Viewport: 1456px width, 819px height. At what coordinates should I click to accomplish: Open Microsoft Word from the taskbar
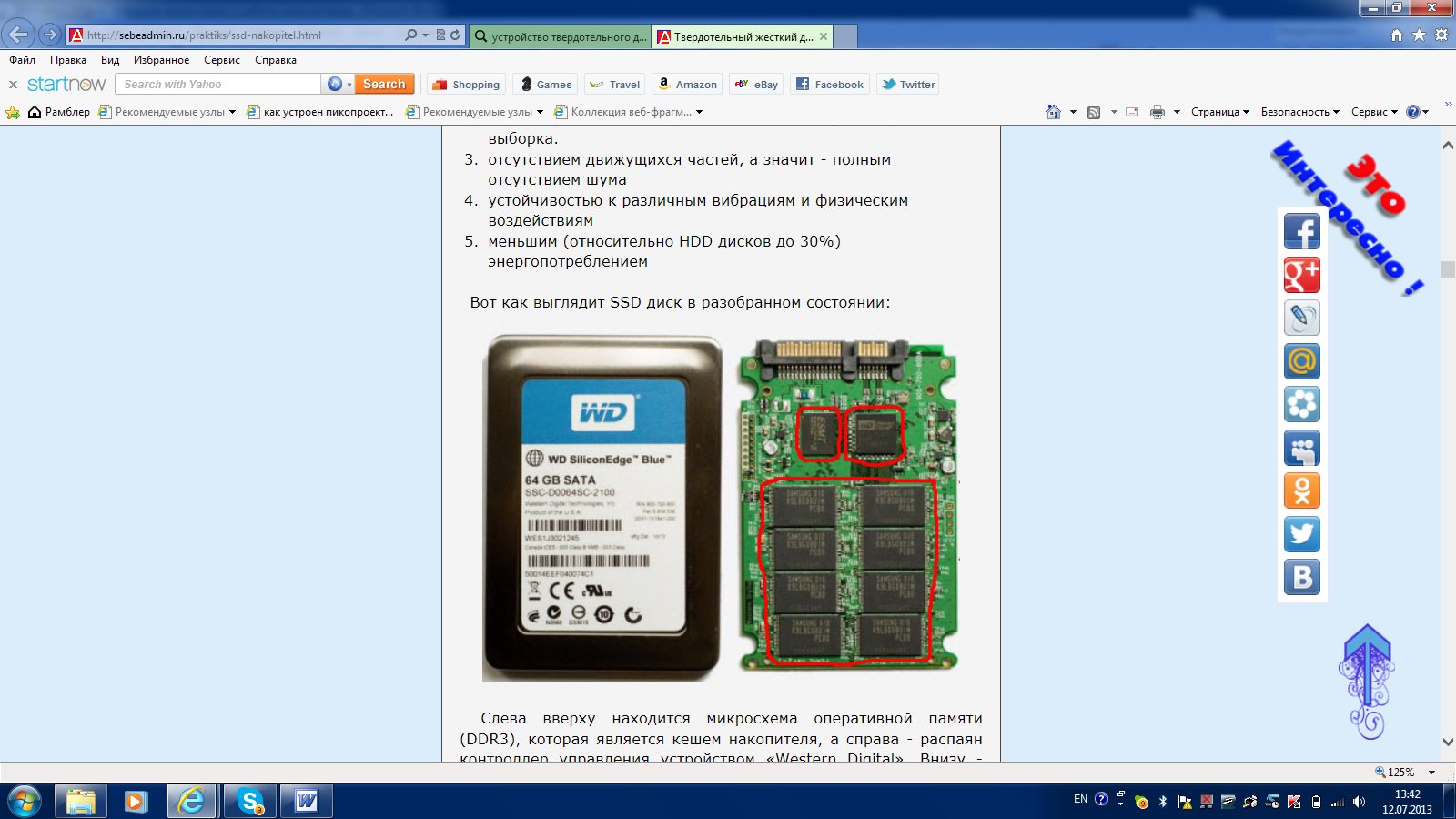pos(306,801)
